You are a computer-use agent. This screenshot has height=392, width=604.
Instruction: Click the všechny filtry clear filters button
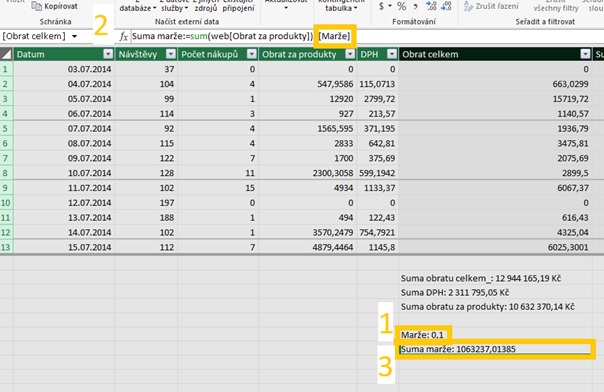556,6
